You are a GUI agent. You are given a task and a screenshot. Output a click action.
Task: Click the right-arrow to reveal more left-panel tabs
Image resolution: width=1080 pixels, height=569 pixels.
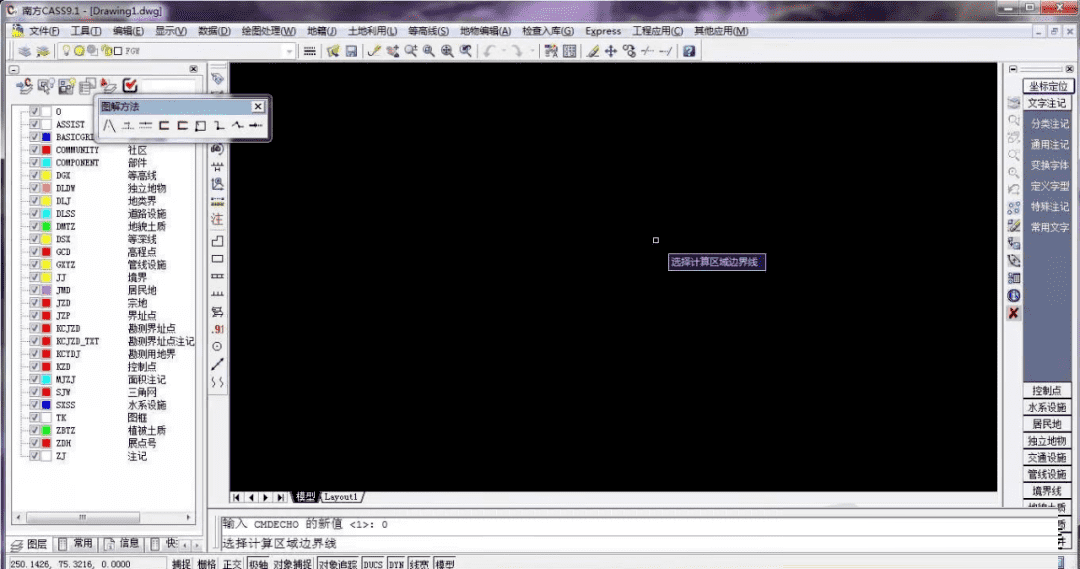click(196, 545)
